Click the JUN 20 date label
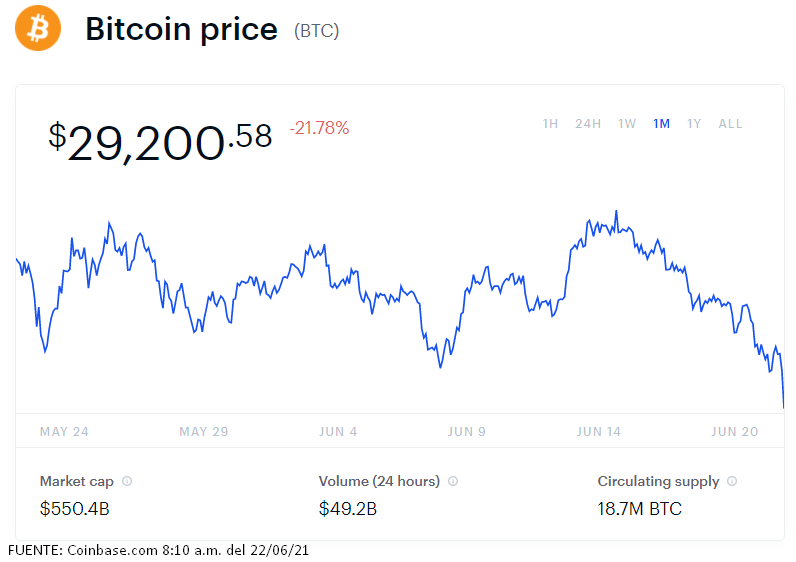 tap(735, 432)
